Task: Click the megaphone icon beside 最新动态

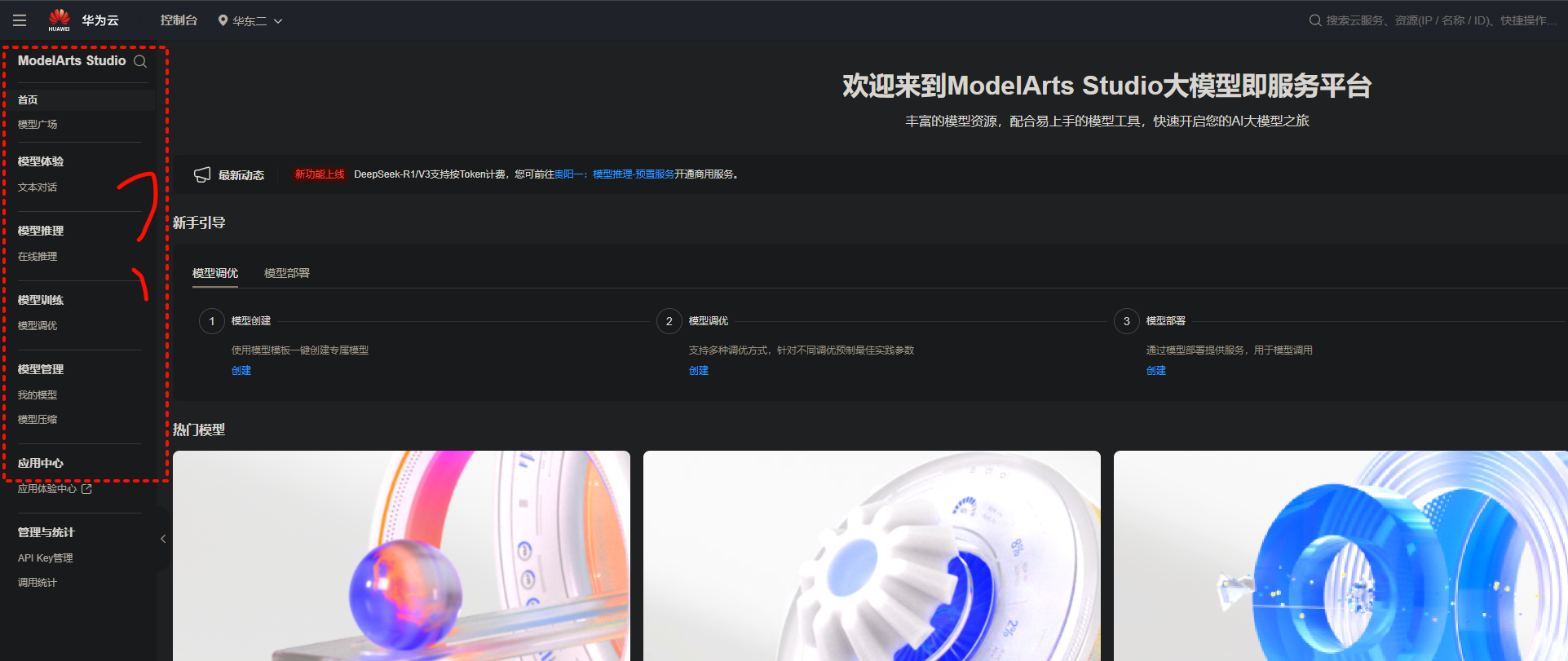Action: pyautogui.click(x=202, y=174)
